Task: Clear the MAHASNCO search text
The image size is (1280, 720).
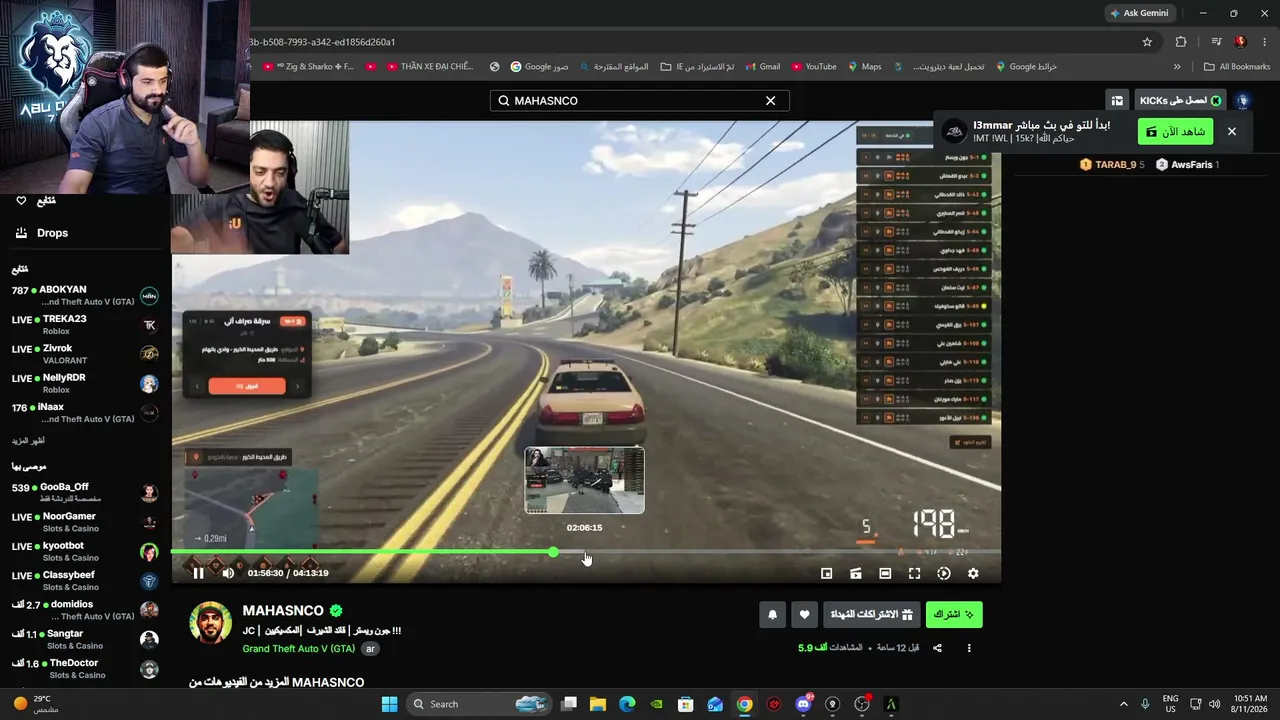Action: pos(770,101)
